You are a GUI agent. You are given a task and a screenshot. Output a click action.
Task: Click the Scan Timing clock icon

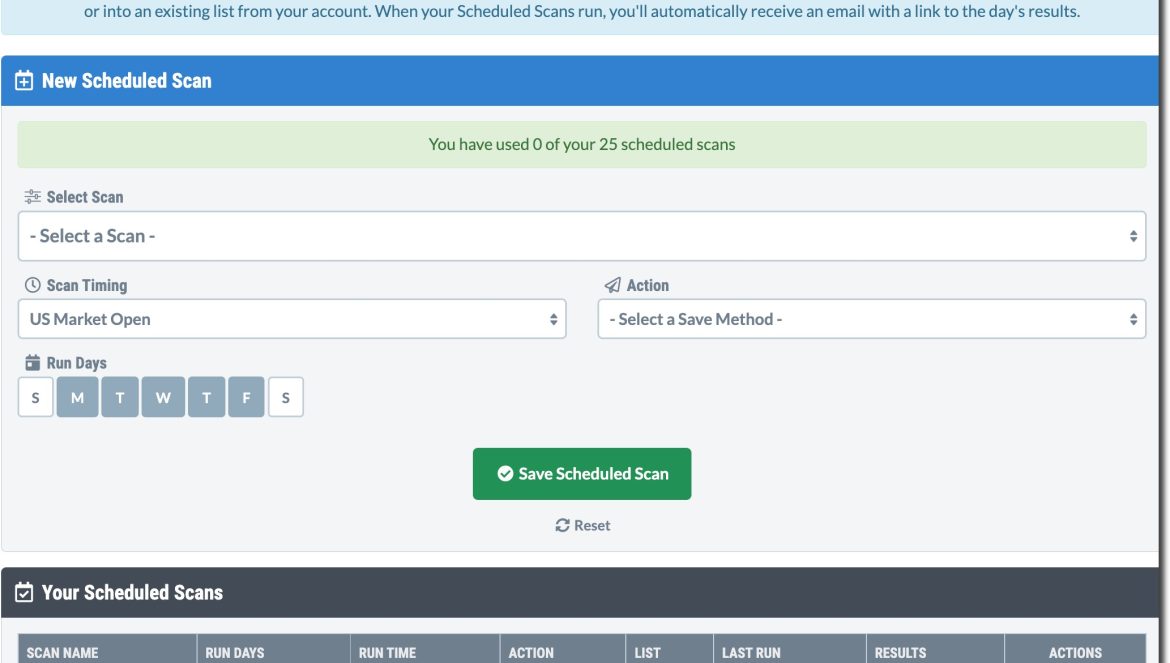(x=32, y=285)
